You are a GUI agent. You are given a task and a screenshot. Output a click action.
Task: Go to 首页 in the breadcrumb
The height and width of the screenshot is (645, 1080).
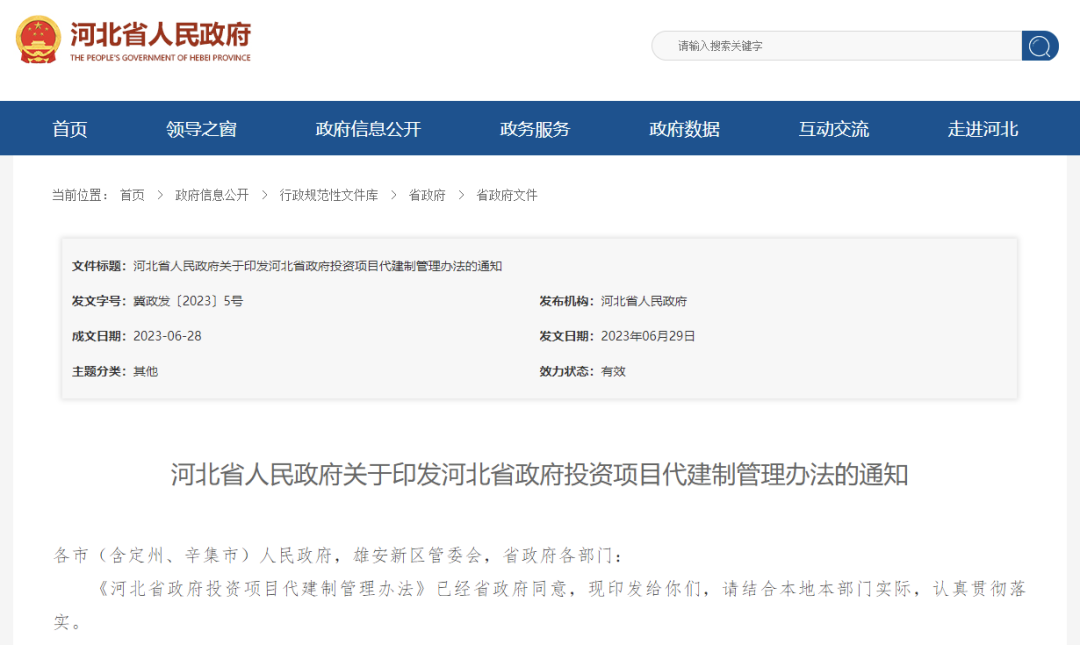pyautogui.click(x=132, y=196)
